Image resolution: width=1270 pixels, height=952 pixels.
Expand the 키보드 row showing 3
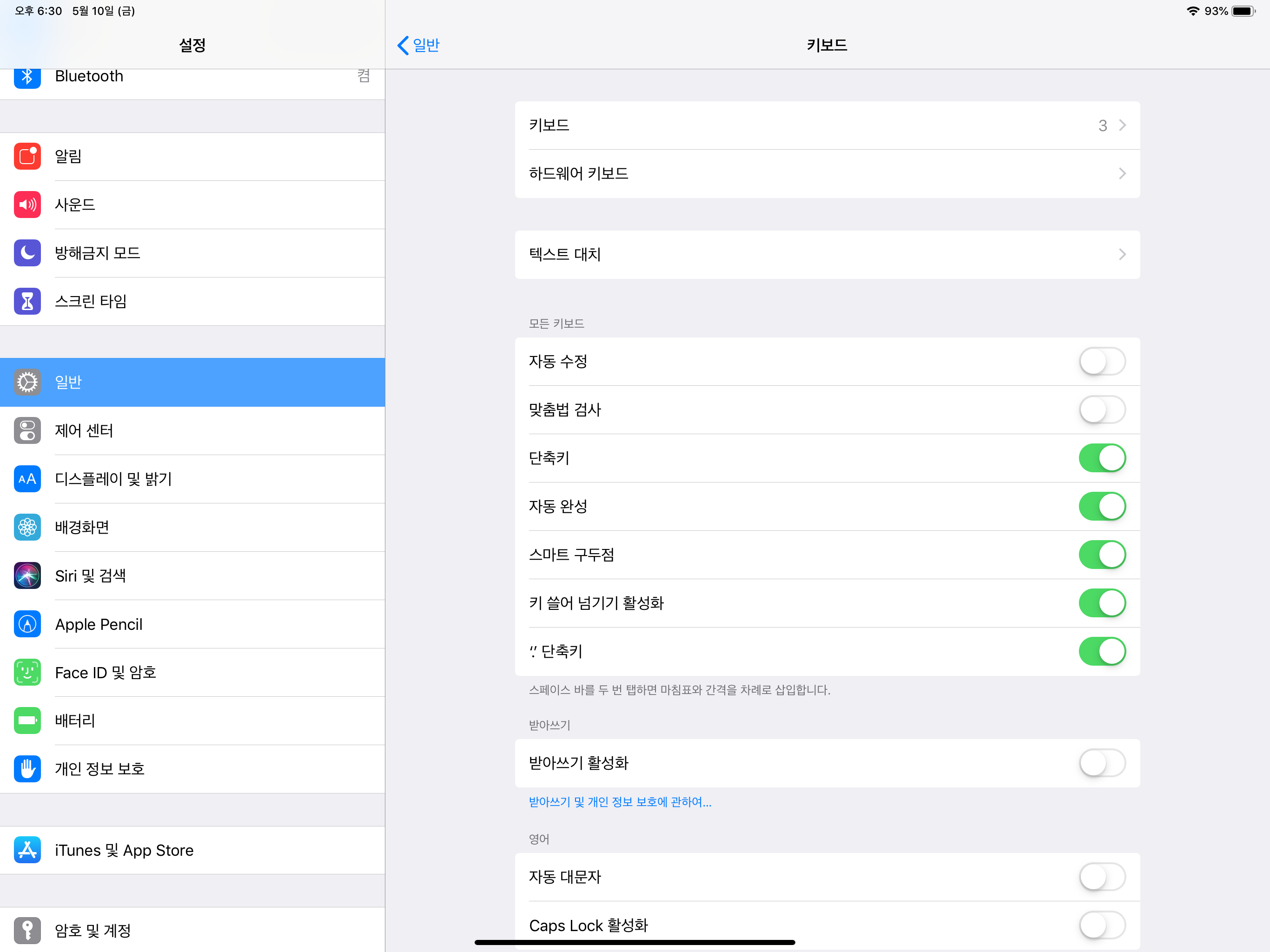tap(827, 126)
